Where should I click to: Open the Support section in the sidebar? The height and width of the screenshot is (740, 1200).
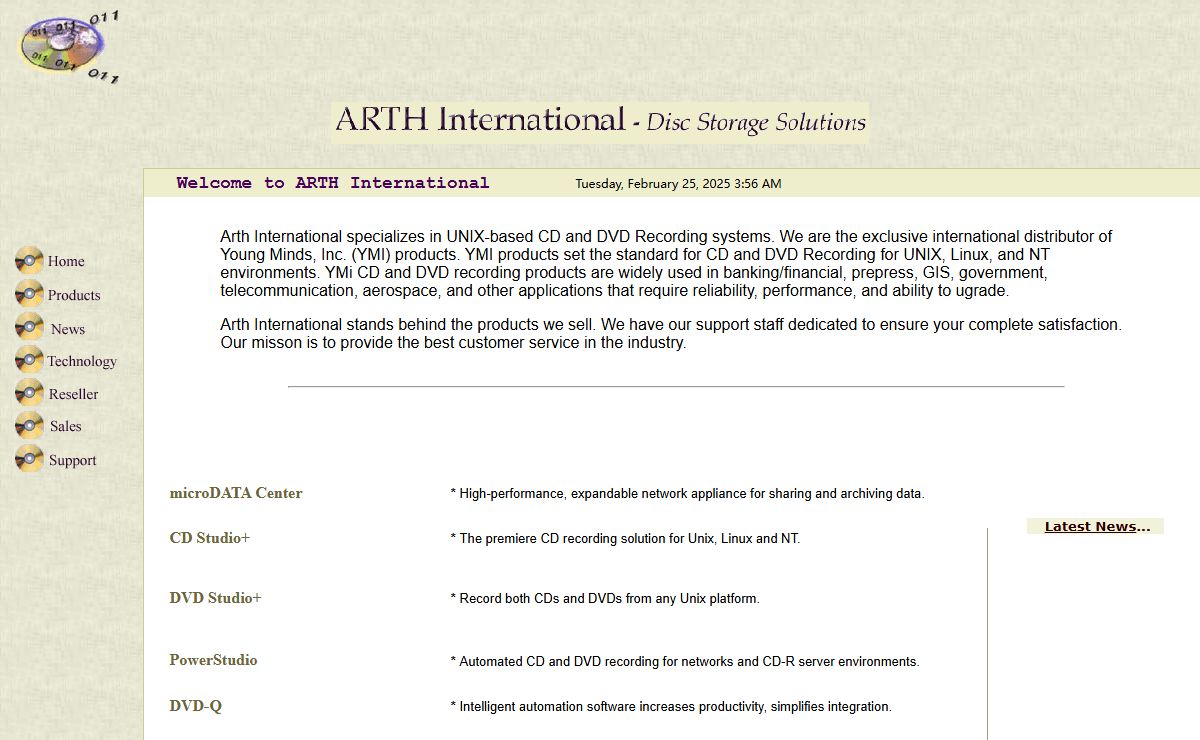(x=73, y=460)
